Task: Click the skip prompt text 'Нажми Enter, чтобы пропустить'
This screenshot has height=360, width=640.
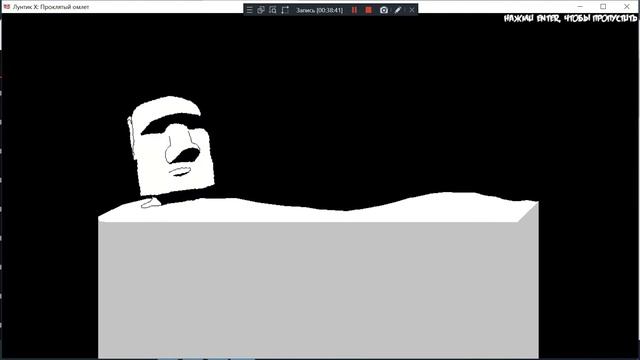Action: [571, 18]
